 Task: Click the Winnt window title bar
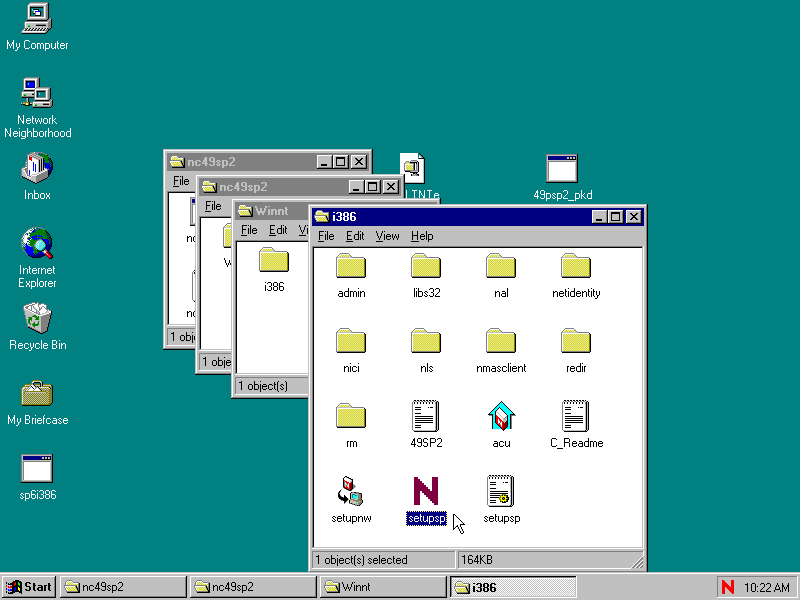[x=272, y=211]
